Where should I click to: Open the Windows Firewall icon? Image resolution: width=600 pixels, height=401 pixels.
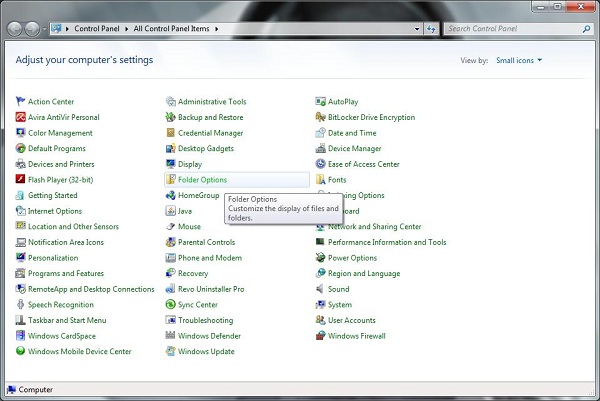320,336
